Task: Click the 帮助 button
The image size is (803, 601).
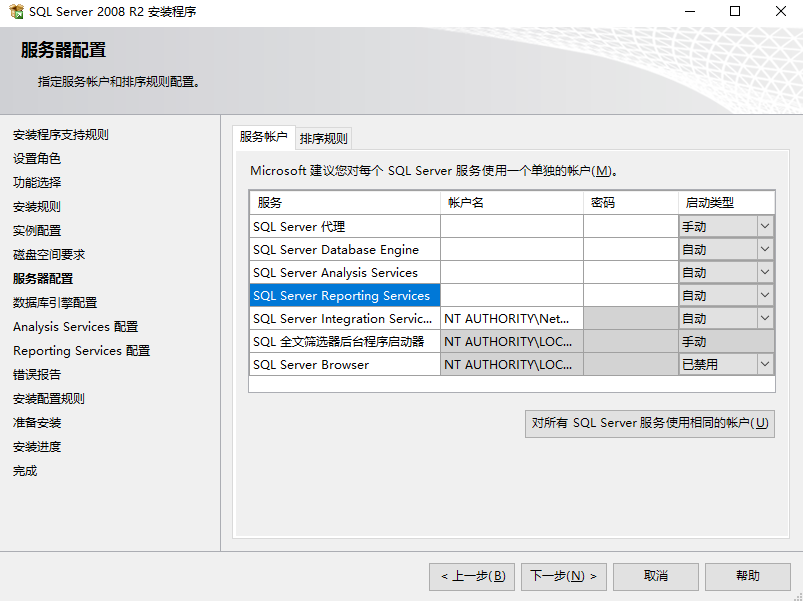Action: pos(747,576)
